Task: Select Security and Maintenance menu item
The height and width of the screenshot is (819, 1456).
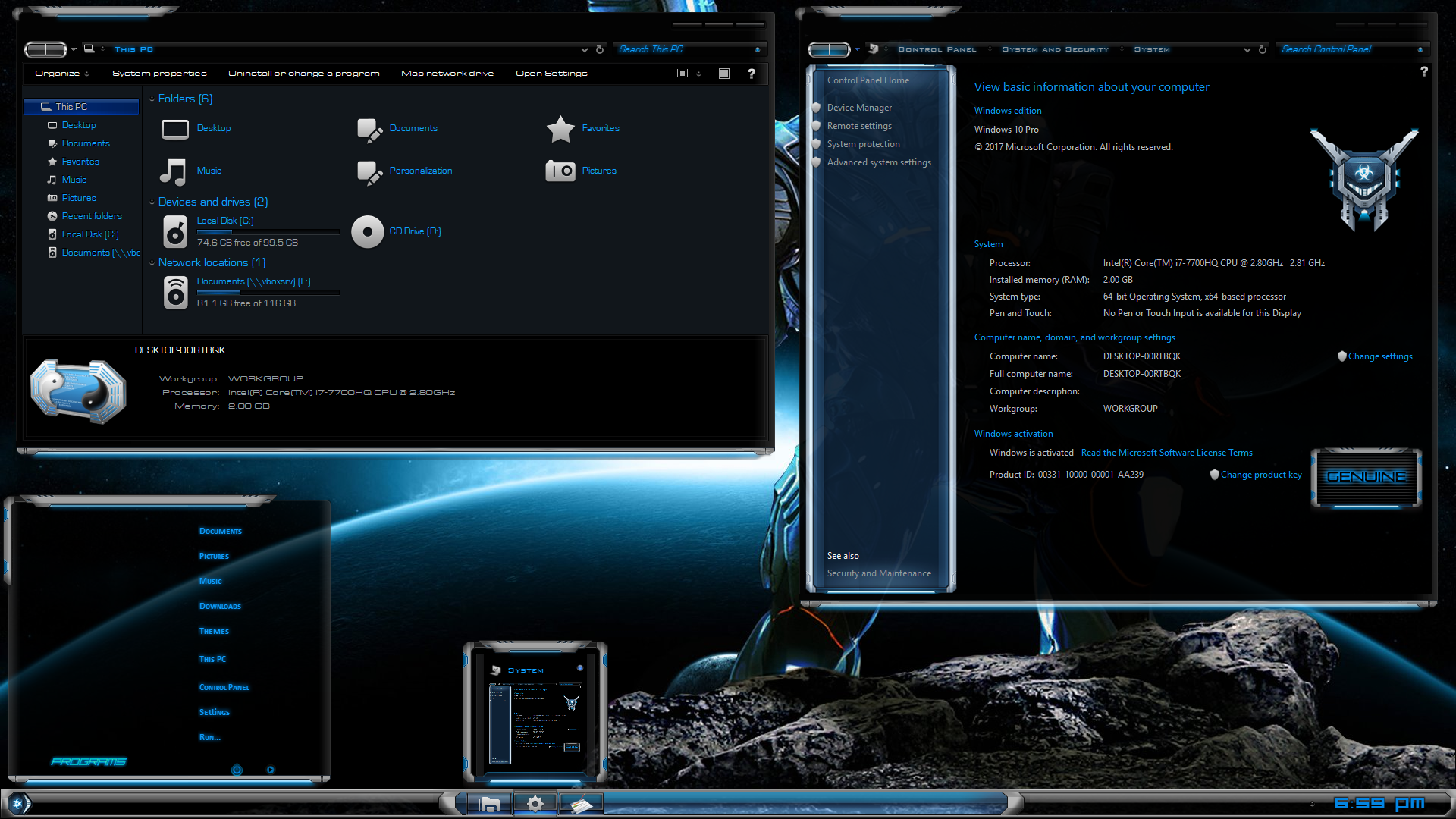Action: pyautogui.click(x=879, y=573)
